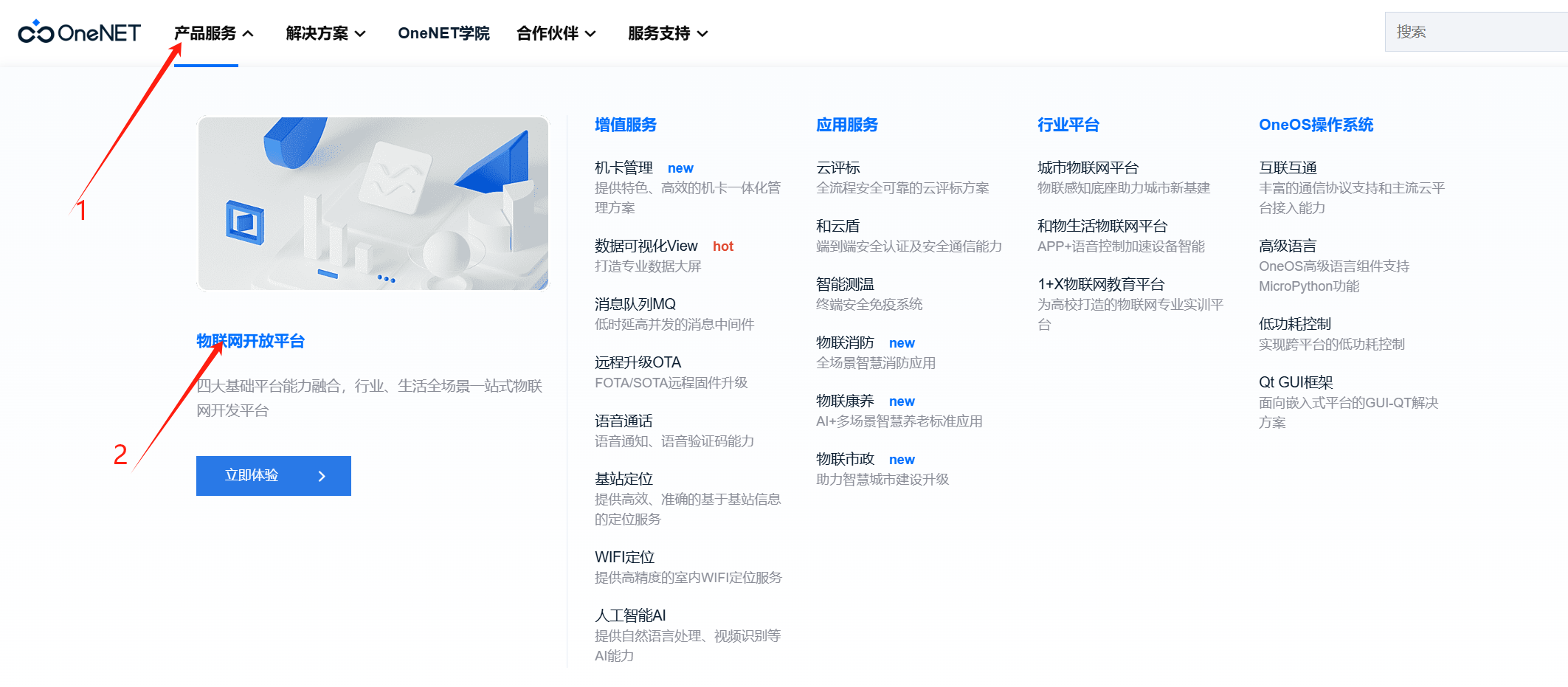The height and width of the screenshot is (687, 1568).
Task: Open 云评标 application service
Action: pyautogui.click(x=838, y=168)
